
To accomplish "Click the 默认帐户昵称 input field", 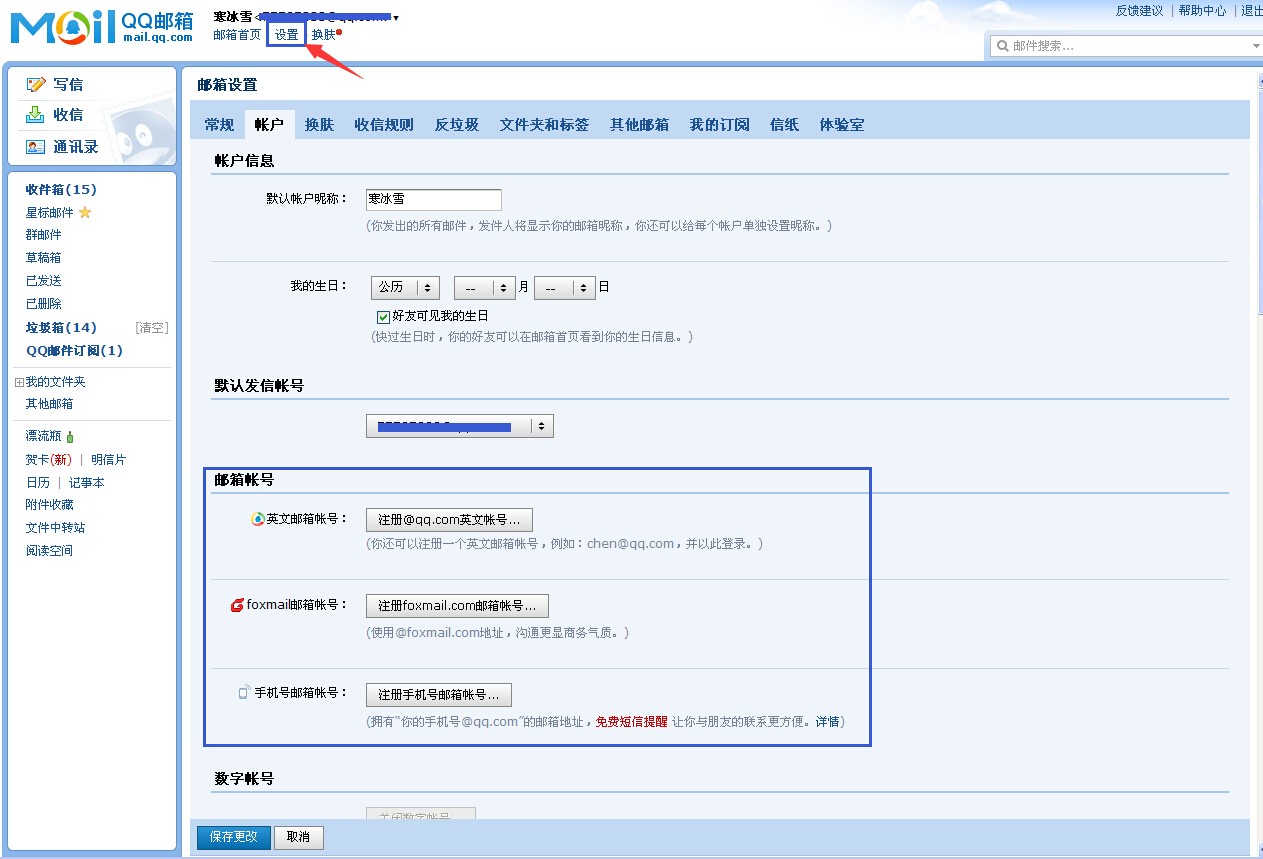I will [x=432, y=198].
